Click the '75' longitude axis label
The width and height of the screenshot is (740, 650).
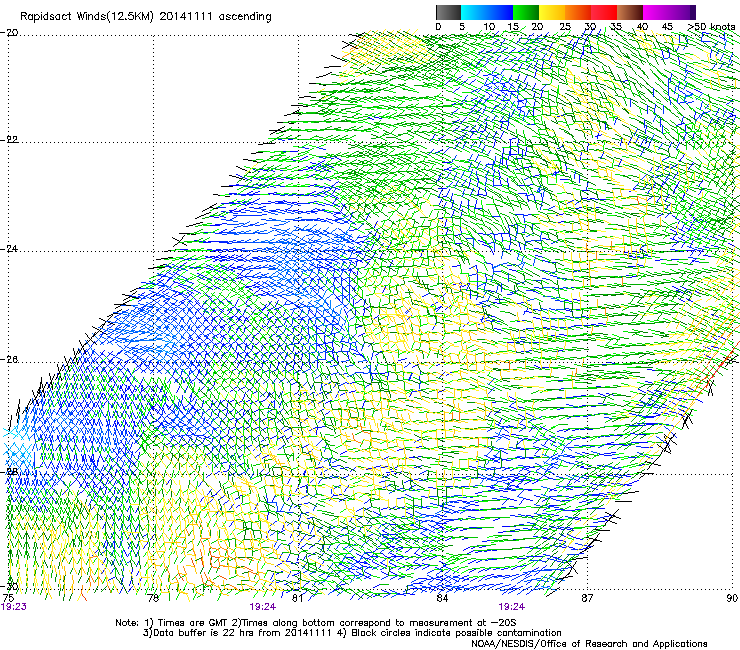[8, 598]
